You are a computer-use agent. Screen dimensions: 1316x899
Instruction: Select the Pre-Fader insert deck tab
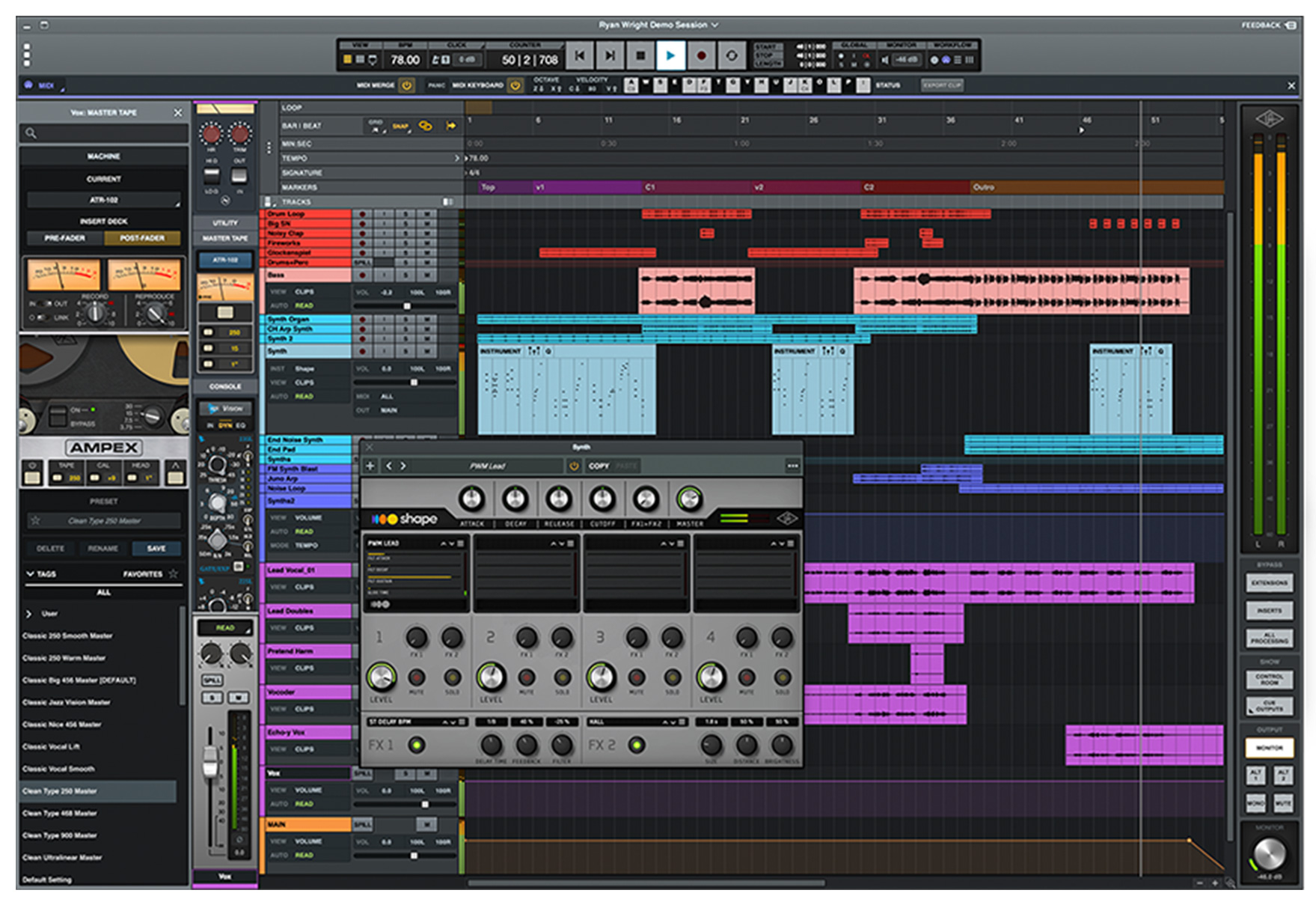click(65, 238)
